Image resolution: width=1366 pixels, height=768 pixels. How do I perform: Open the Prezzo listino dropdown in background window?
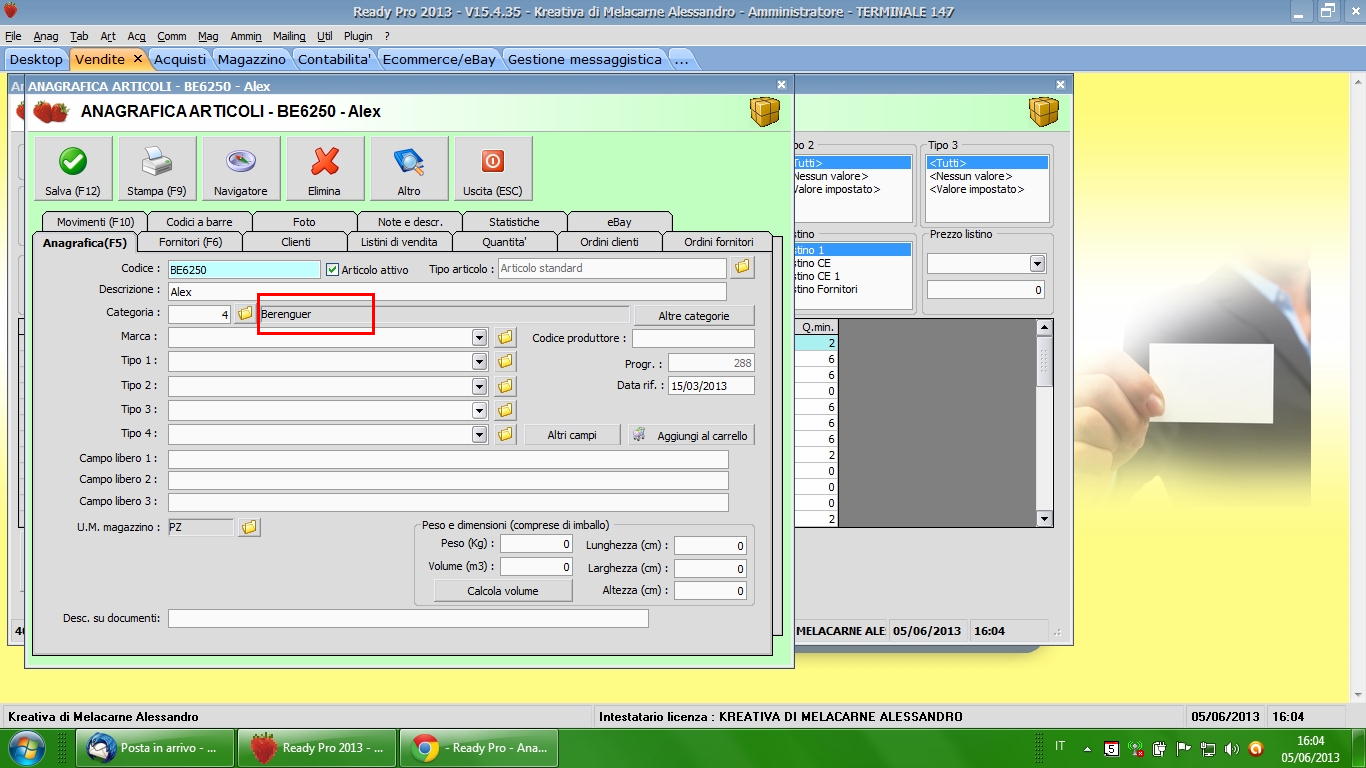point(1037,264)
